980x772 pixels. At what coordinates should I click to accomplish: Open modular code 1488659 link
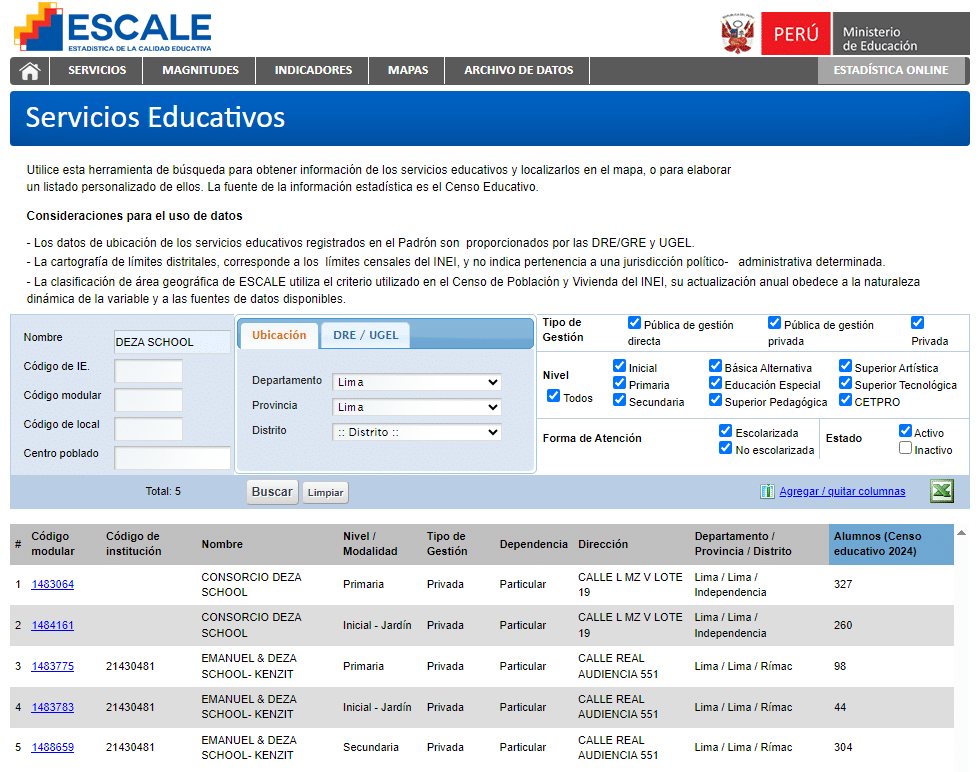[x=52, y=747]
